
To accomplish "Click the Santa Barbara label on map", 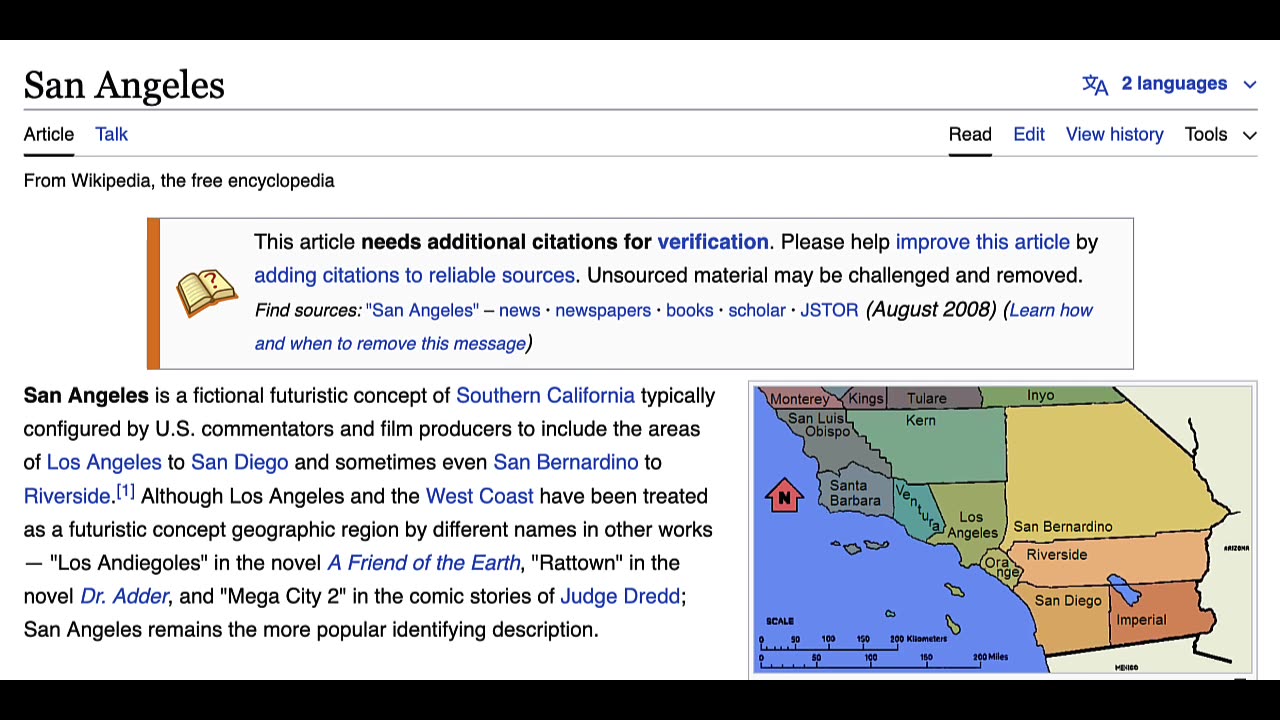I will tap(855, 493).
